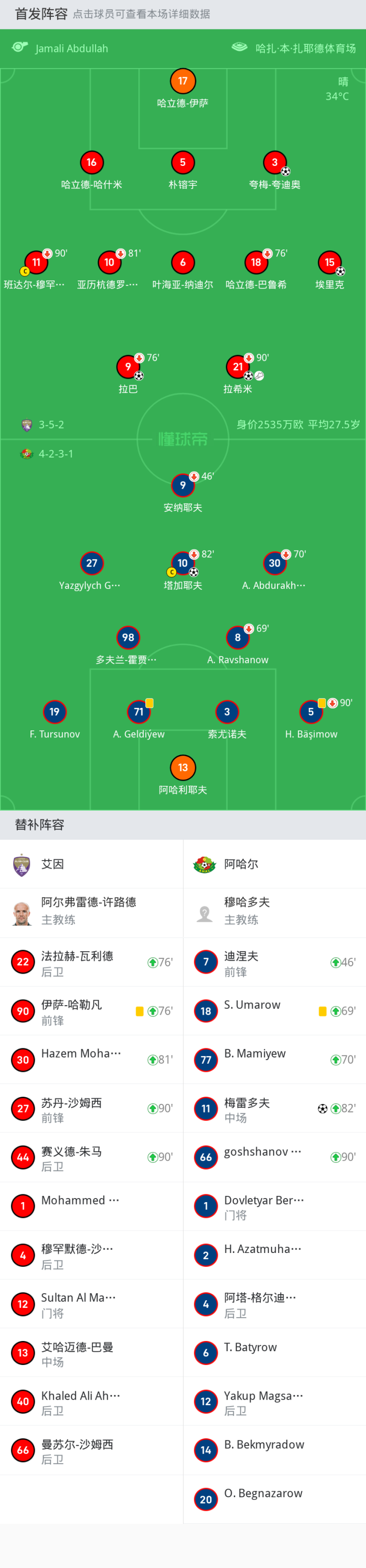Open player 6 叶海亚-纳迪尔 stats
This screenshot has width=366, height=1568.
(x=182, y=262)
